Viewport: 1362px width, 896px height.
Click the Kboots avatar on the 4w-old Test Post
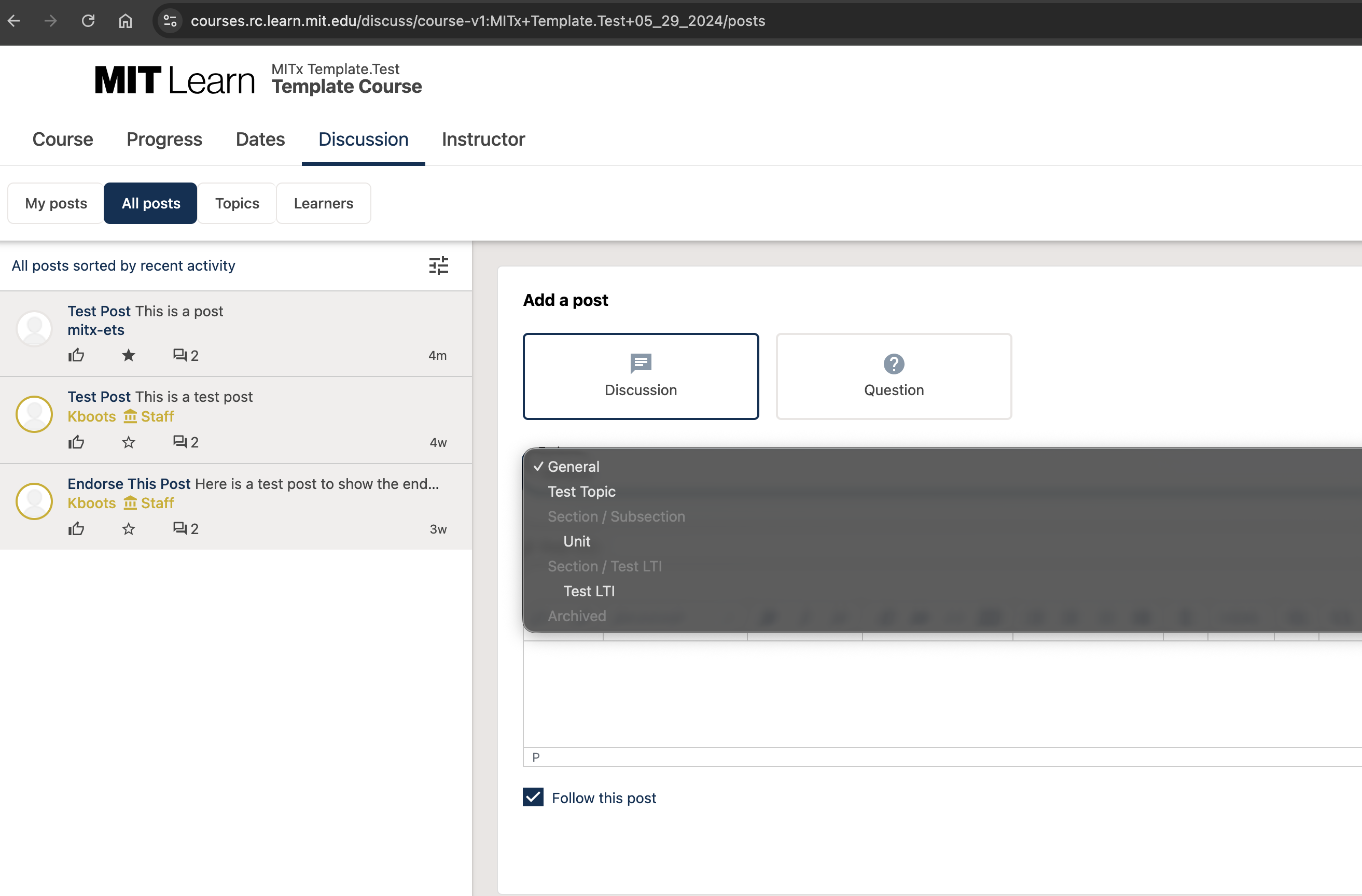click(34, 414)
